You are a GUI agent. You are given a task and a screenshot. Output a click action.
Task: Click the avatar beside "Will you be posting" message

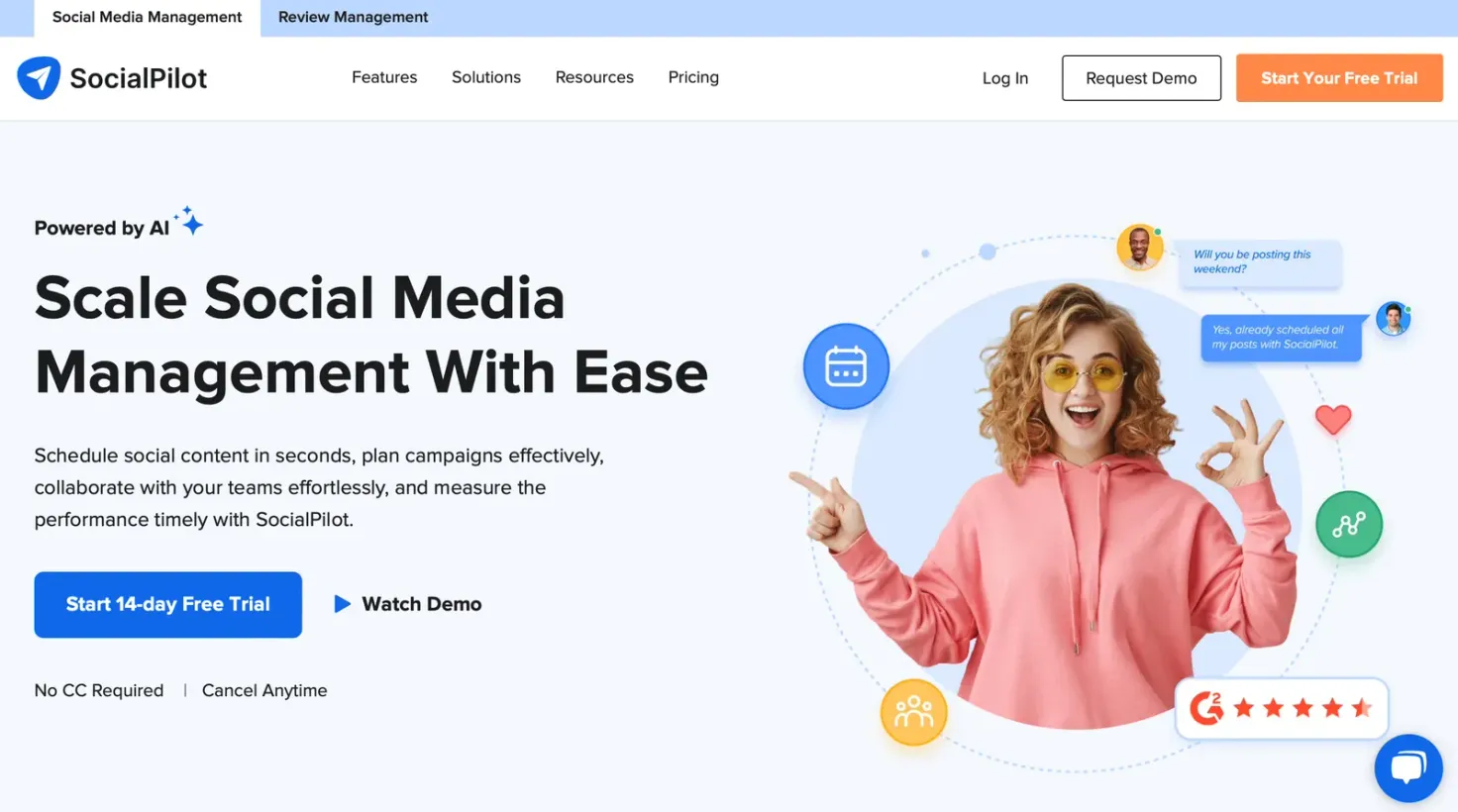(1139, 248)
